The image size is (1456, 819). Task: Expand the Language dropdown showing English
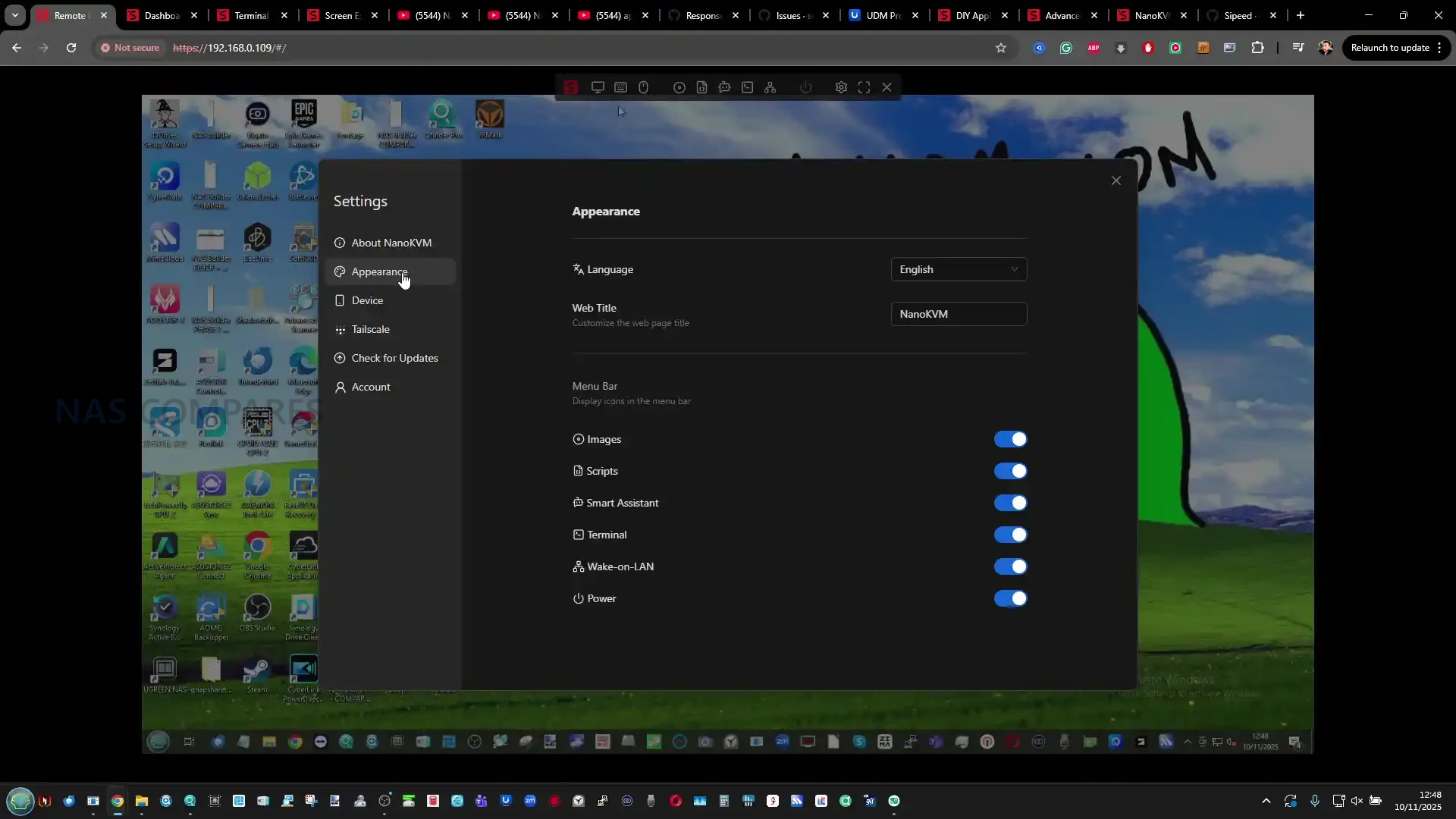(x=959, y=269)
